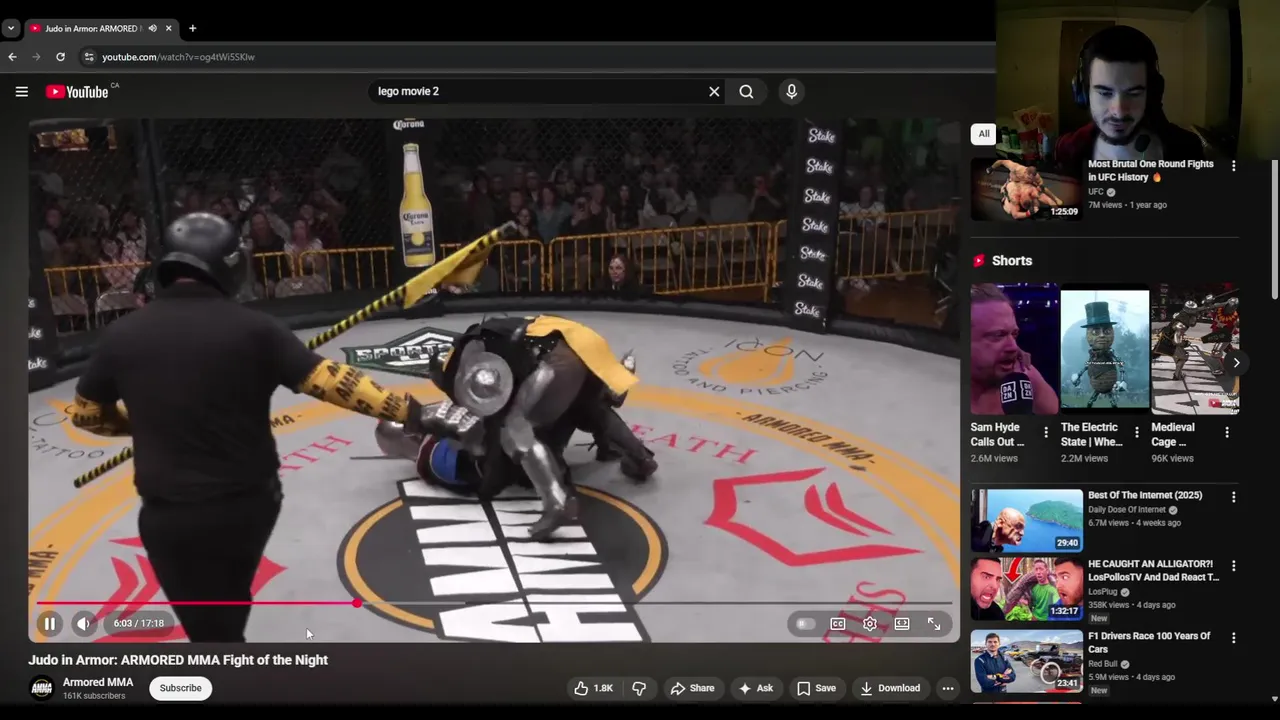Click the 6:03 / 17:18 time display
The height and width of the screenshot is (720, 1280).
point(138,623)
